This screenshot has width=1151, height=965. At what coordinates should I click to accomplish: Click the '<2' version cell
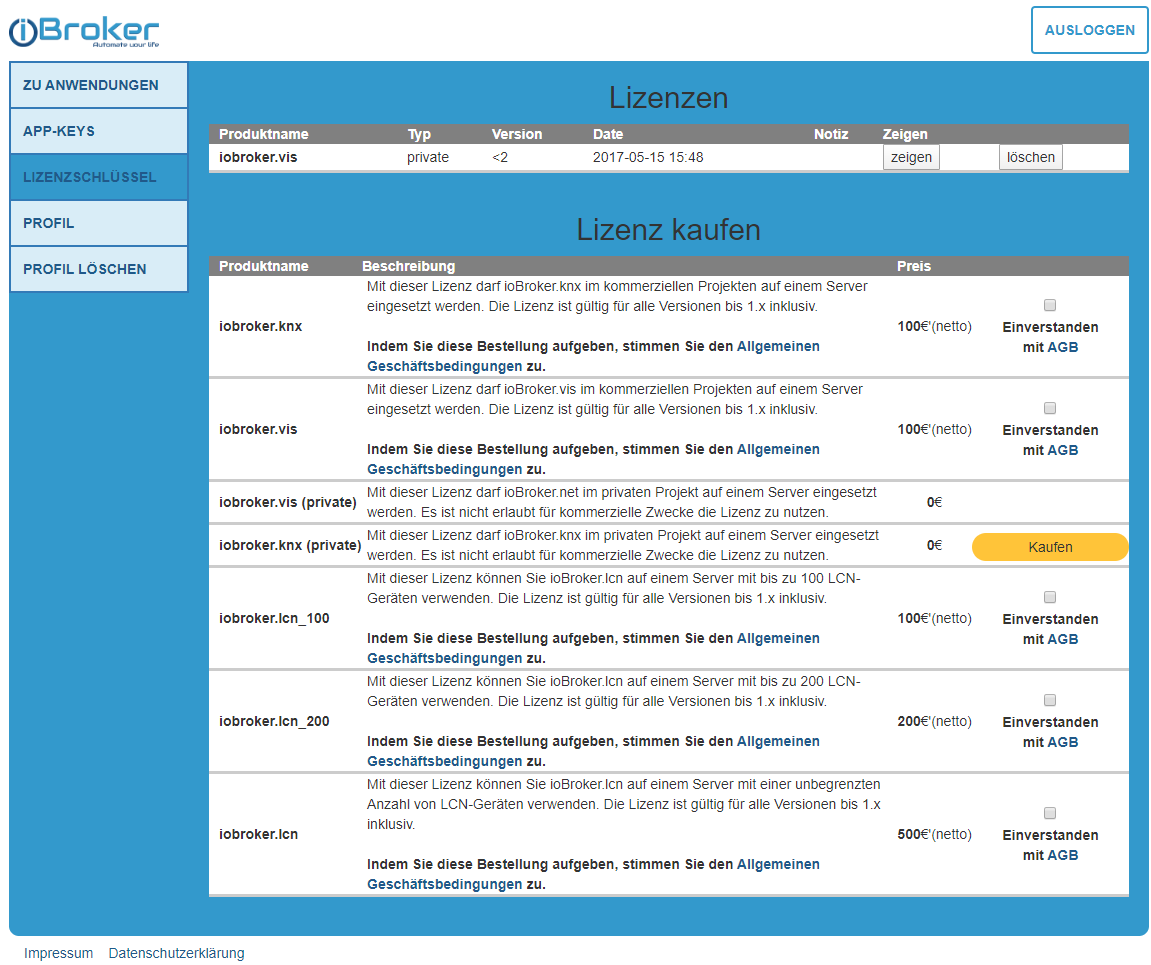point(500,157)
